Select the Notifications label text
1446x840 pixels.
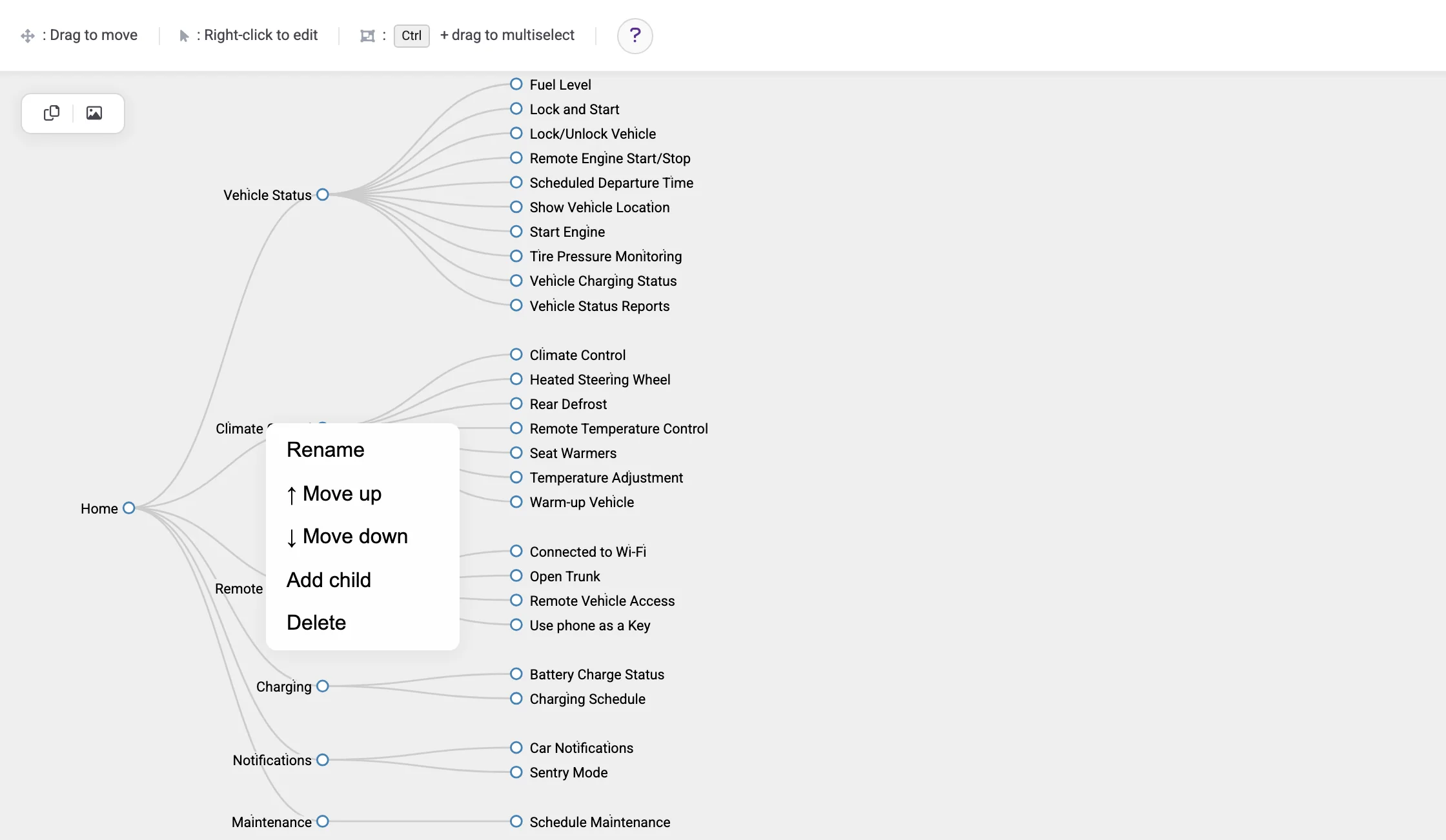(x=272, y=760)
